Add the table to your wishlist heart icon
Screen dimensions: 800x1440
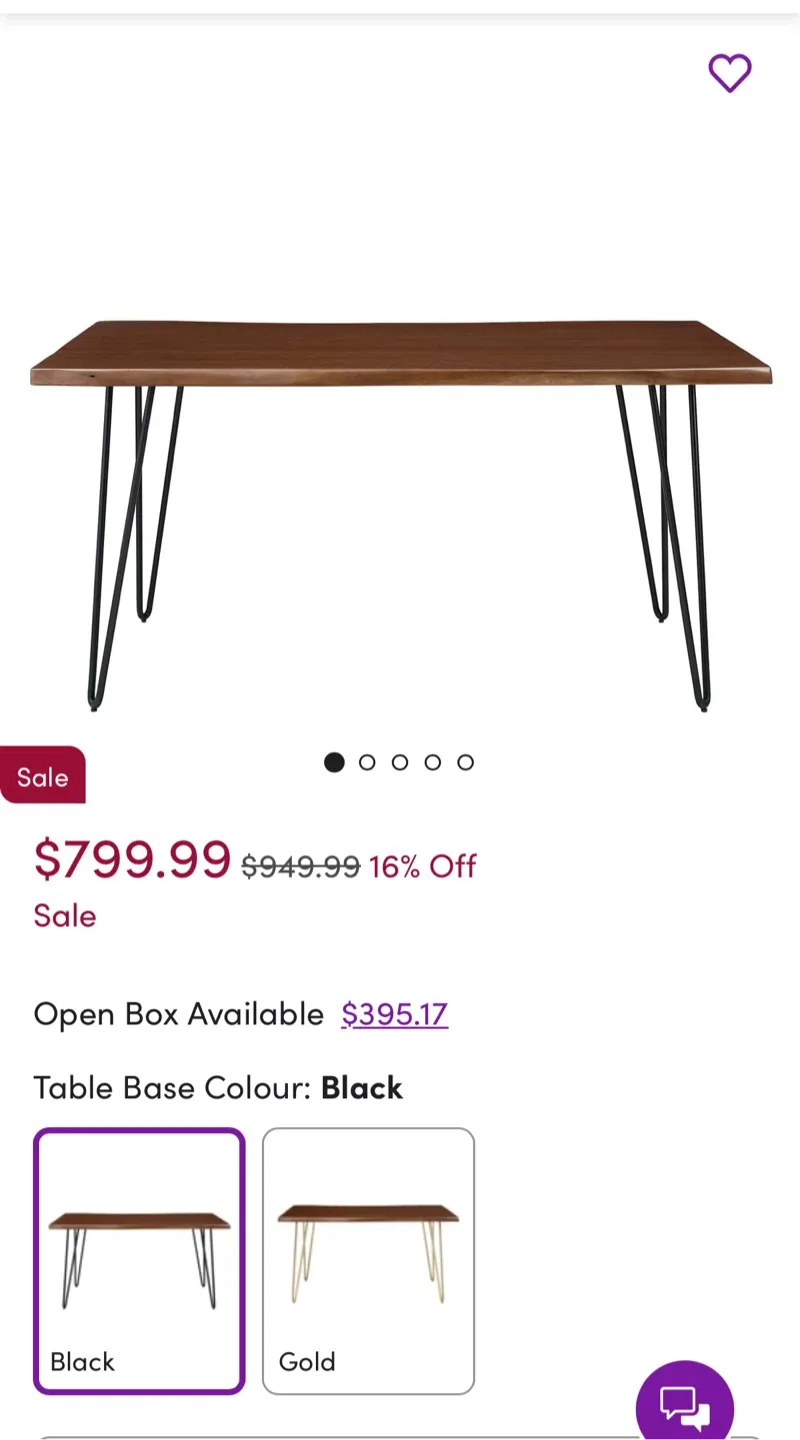(730, 73)
